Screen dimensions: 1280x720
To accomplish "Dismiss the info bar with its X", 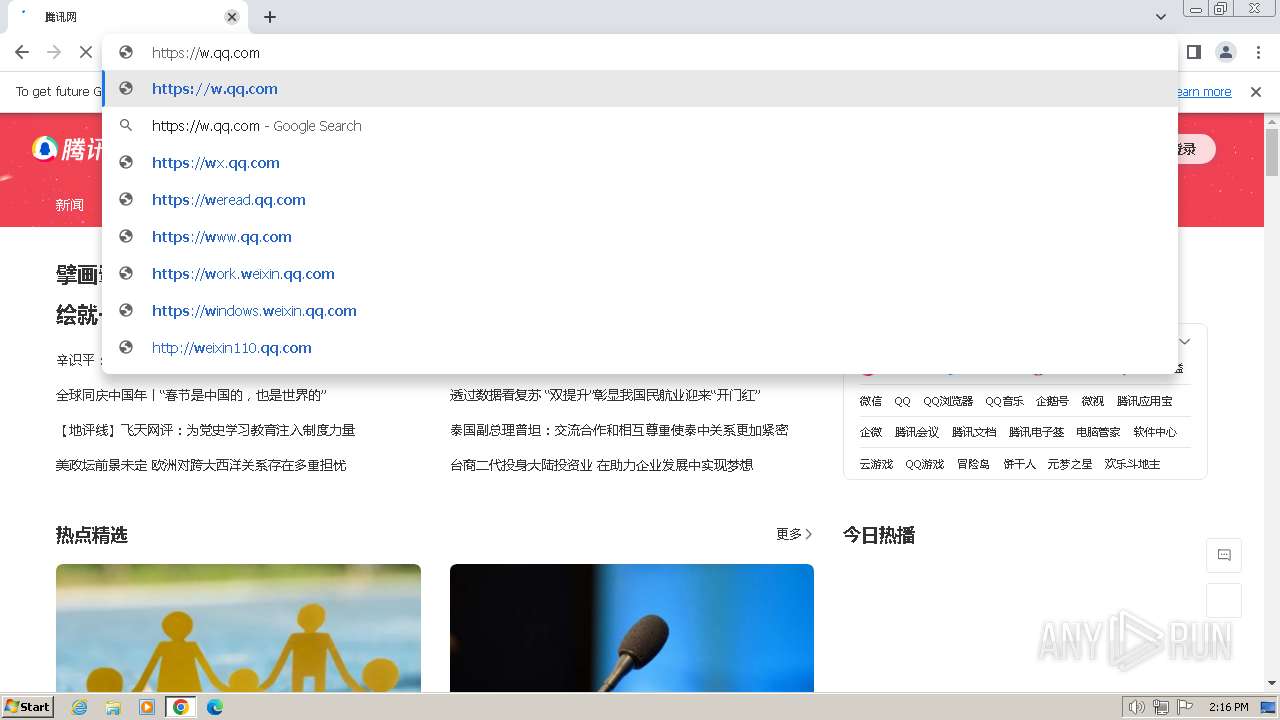I will pyautogui.click(x=1256, y=92).
